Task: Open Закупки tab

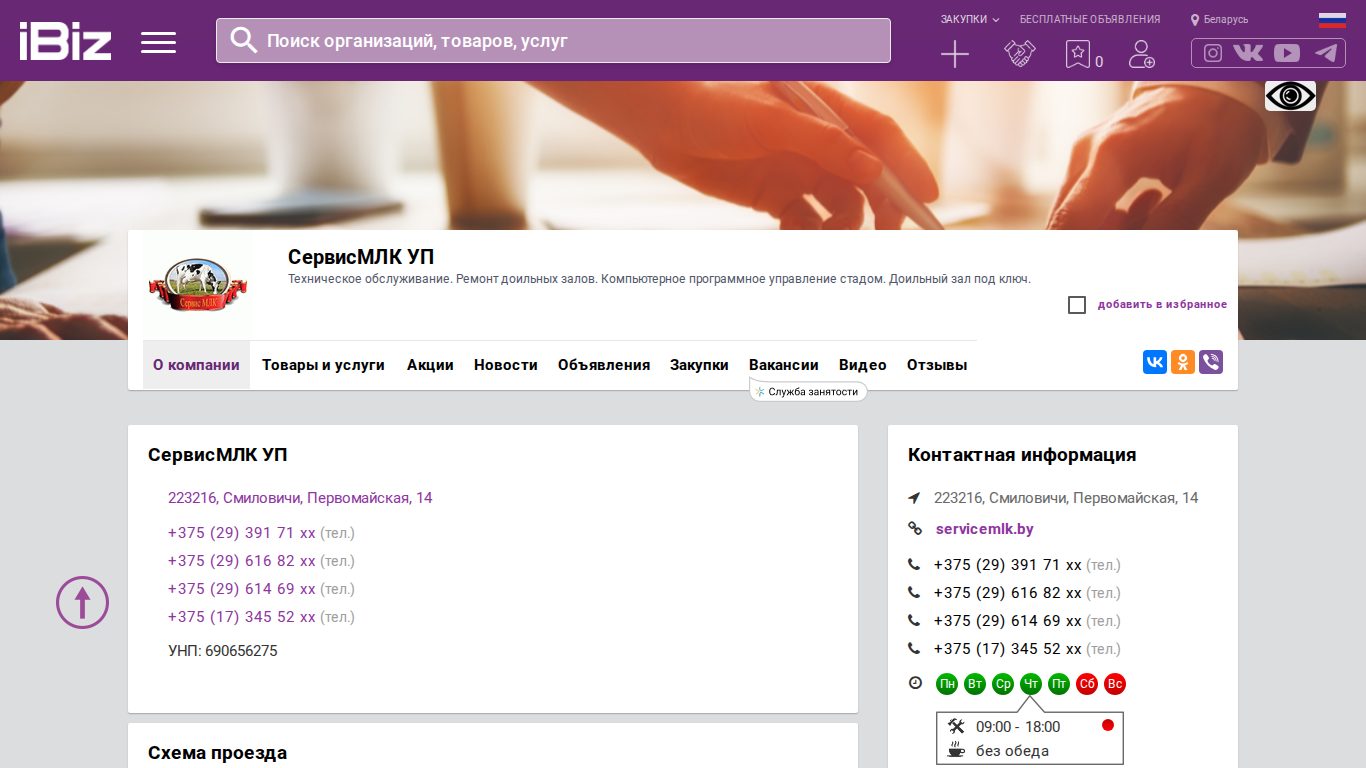Action: [x=699, y=365]
